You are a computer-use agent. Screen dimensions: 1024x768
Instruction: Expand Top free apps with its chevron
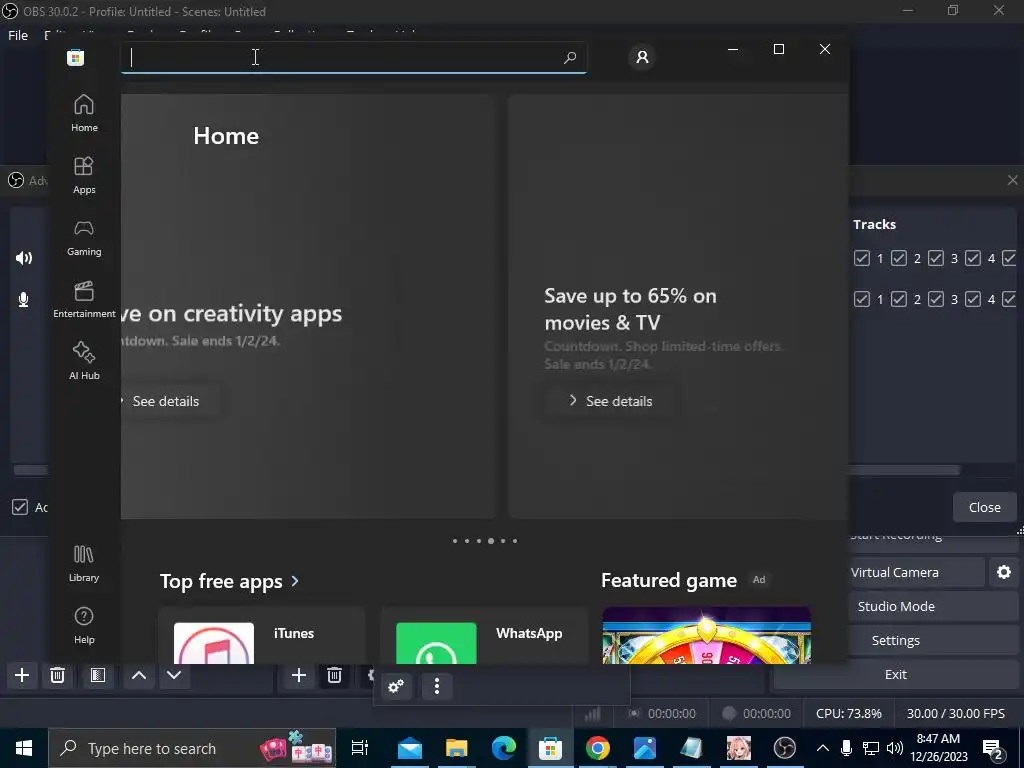pos(295,581)
